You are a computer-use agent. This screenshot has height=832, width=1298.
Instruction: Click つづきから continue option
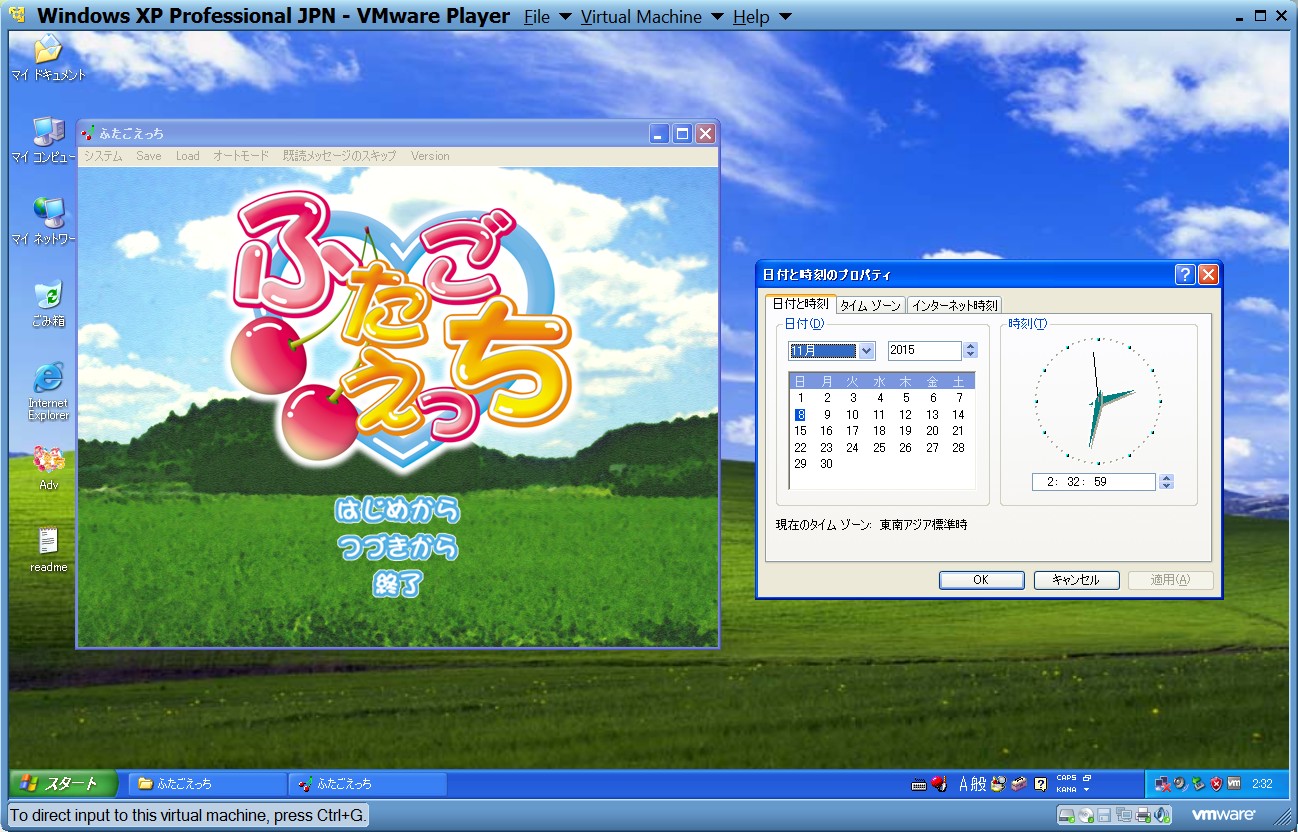pyautogui.click(x=398, y=547)
